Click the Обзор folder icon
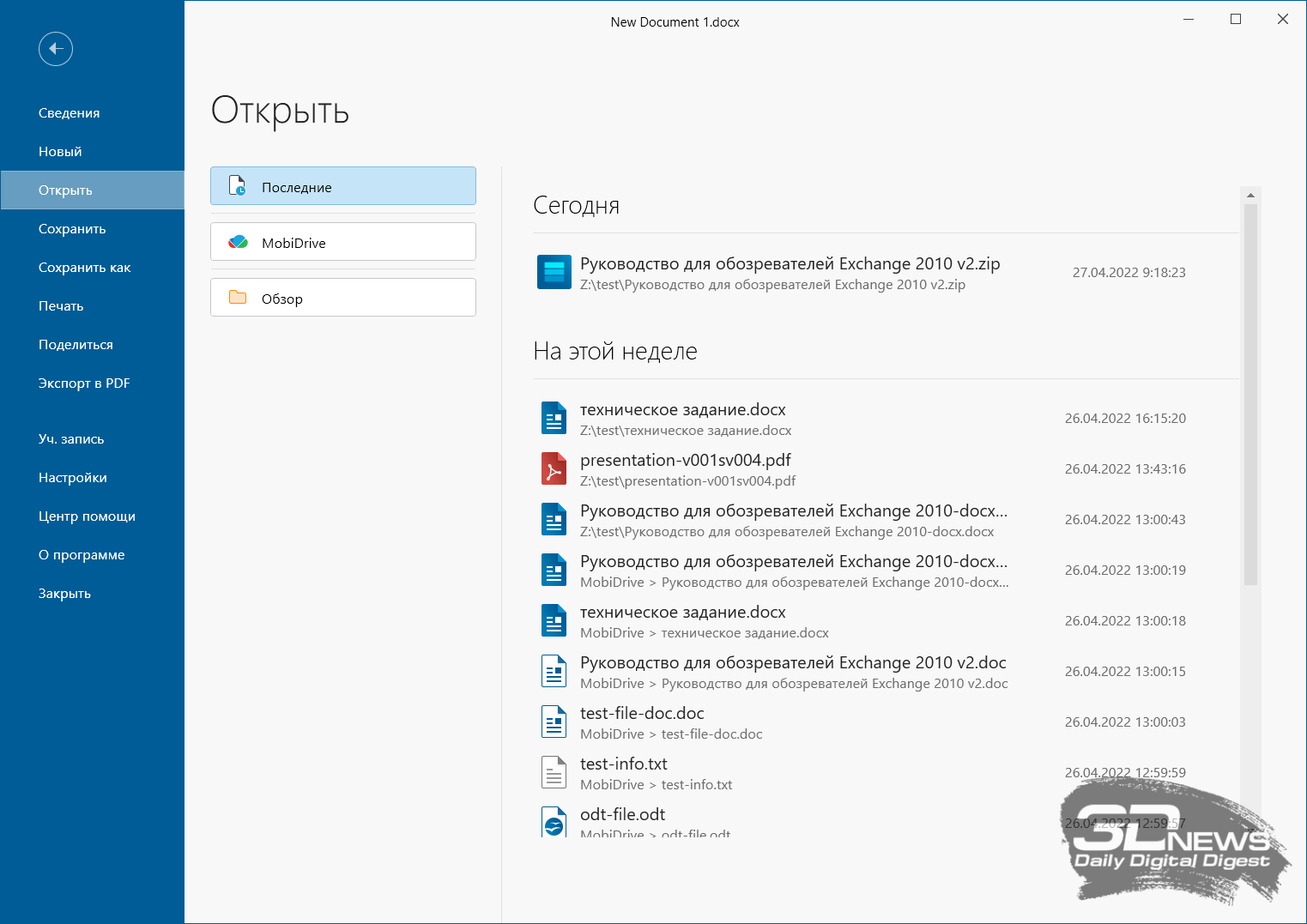The height and width of the screenshot is (924, 1307). pos(238,297)
